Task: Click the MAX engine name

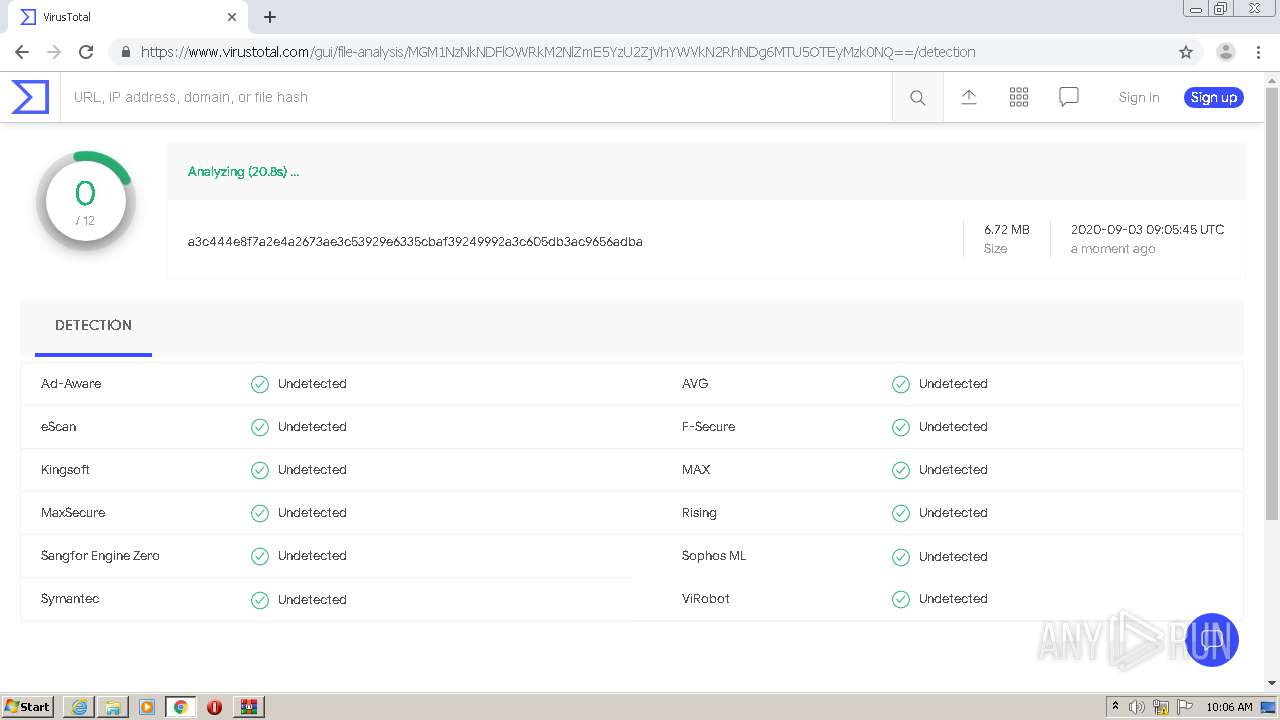Action: 696,470
